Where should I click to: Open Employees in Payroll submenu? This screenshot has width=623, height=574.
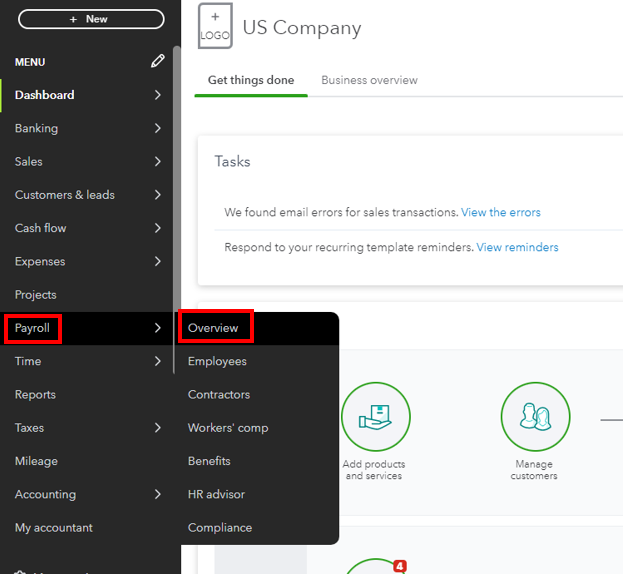coord(217,361)
